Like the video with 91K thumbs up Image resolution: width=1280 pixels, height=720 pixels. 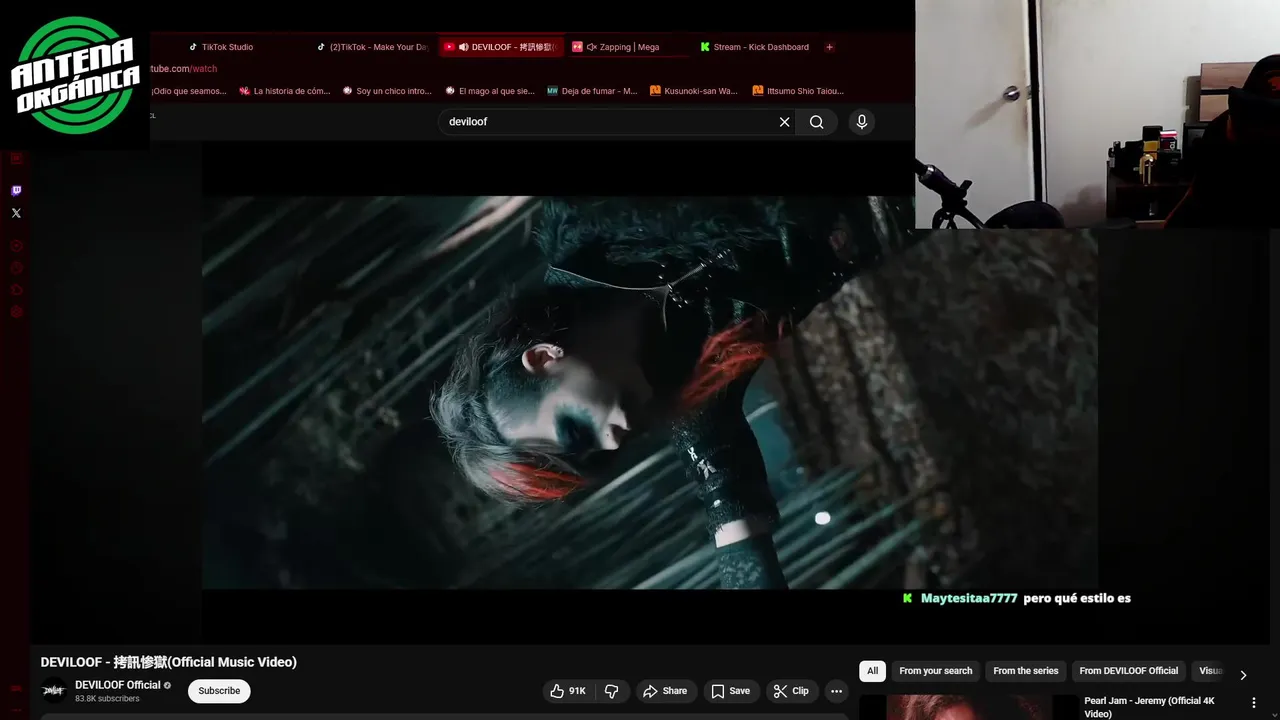pyautogui.click(x=568, y=691)
